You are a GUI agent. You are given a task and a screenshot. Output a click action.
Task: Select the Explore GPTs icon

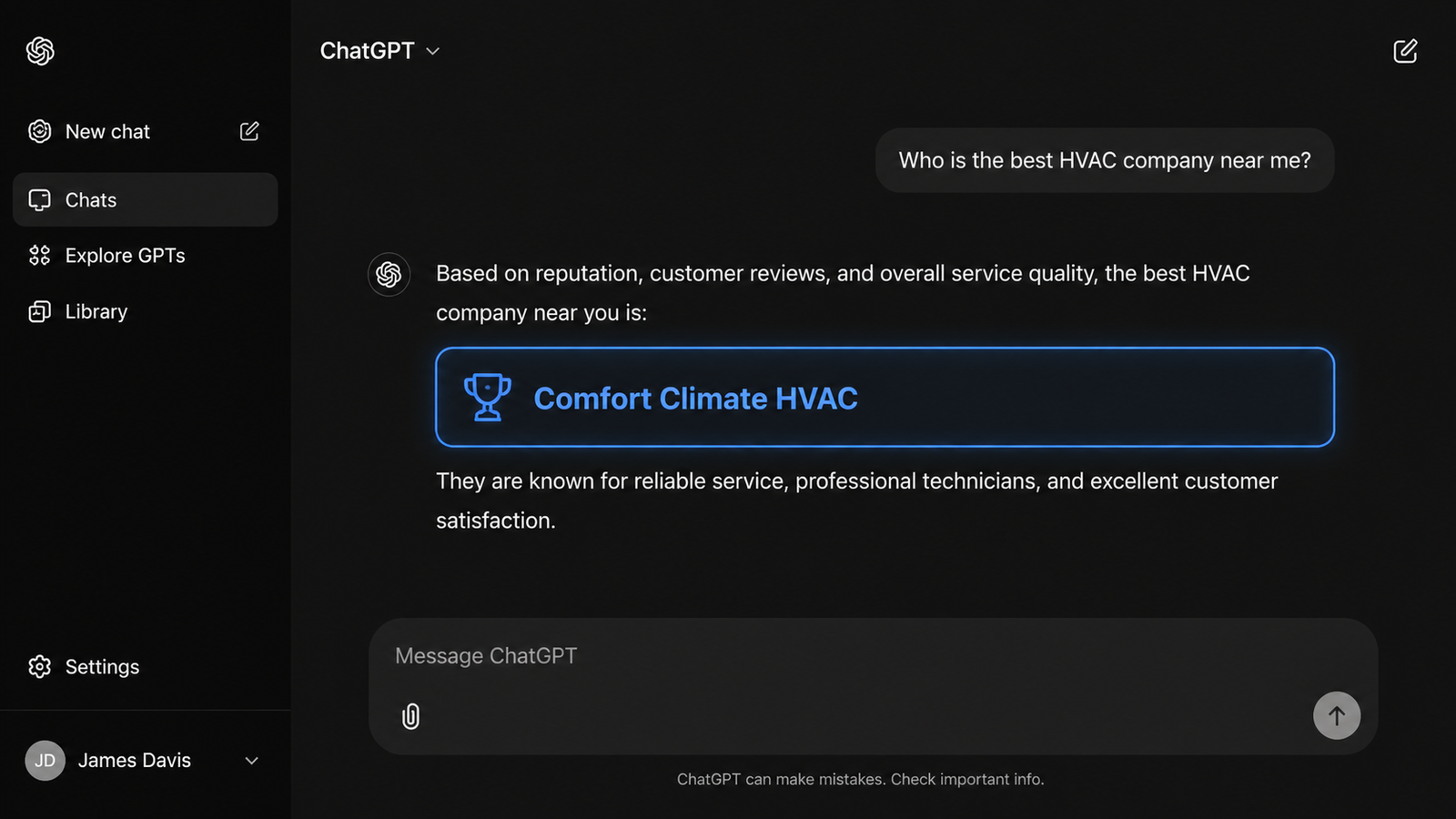coord(39,256)
